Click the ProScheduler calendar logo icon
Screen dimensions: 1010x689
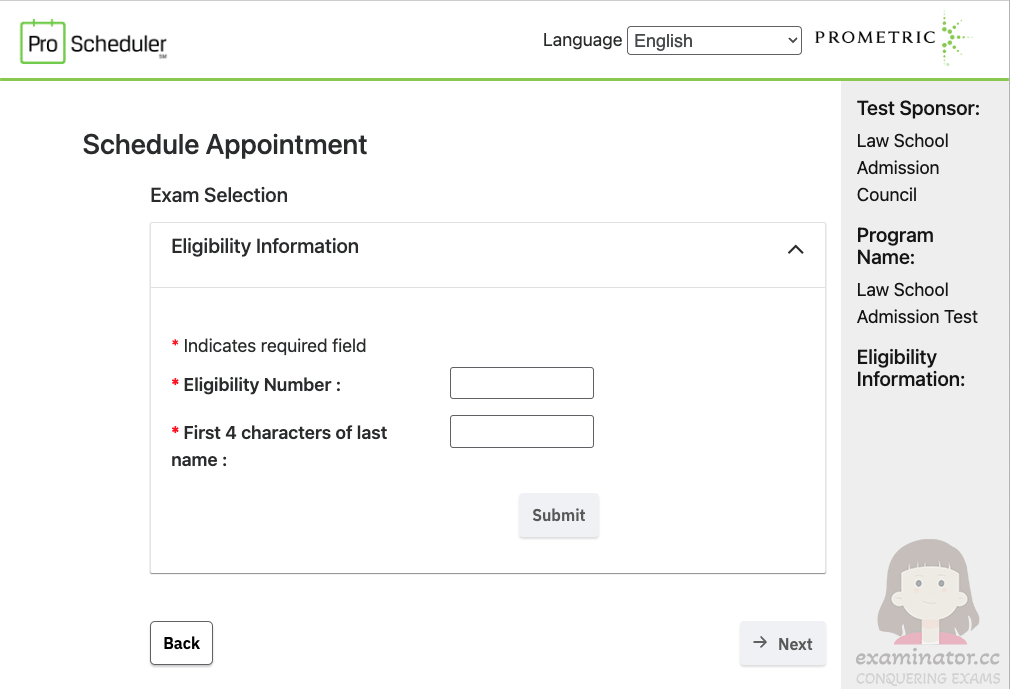point(43,42)
